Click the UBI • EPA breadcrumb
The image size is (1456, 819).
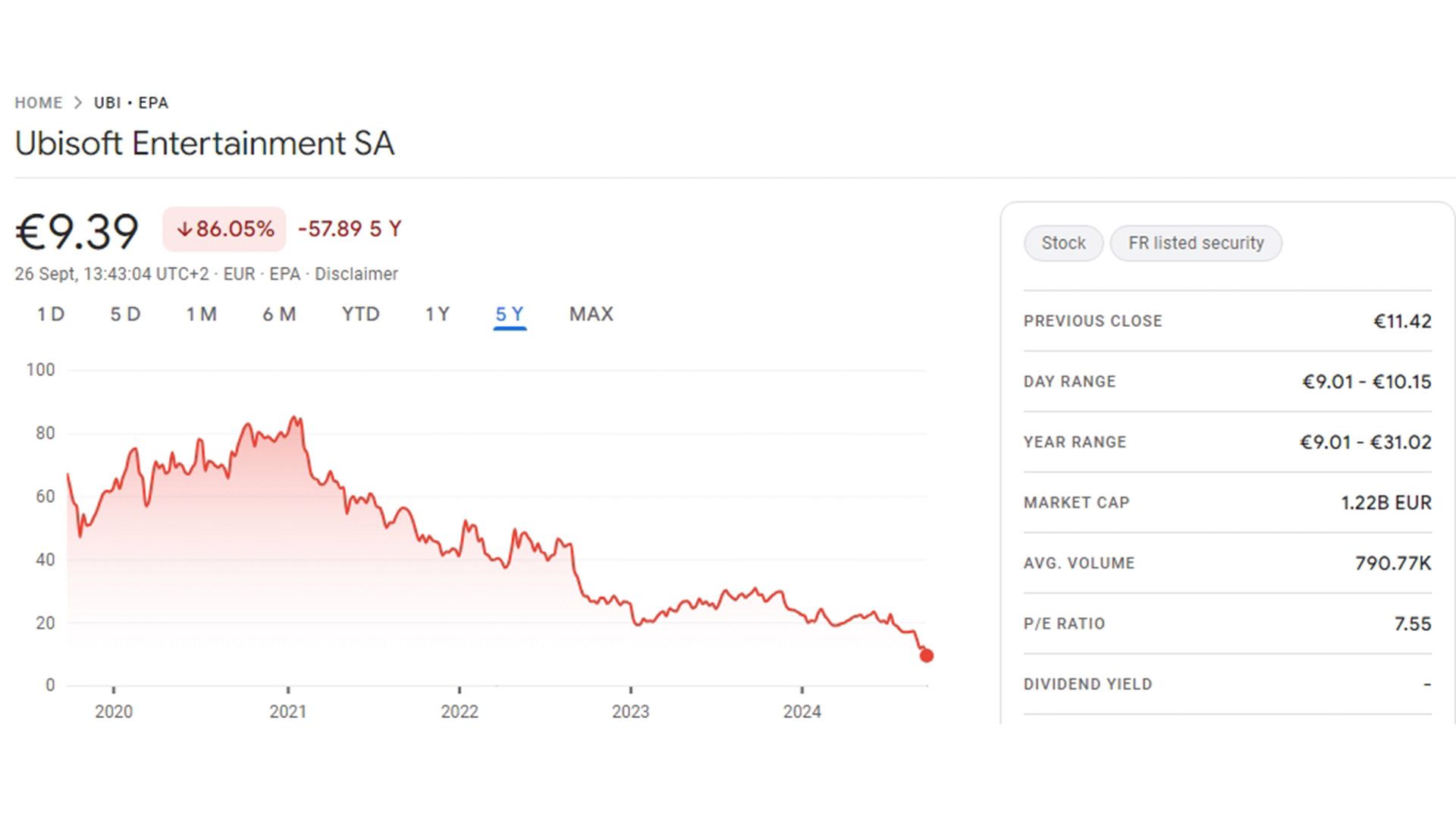pos(131,102)
